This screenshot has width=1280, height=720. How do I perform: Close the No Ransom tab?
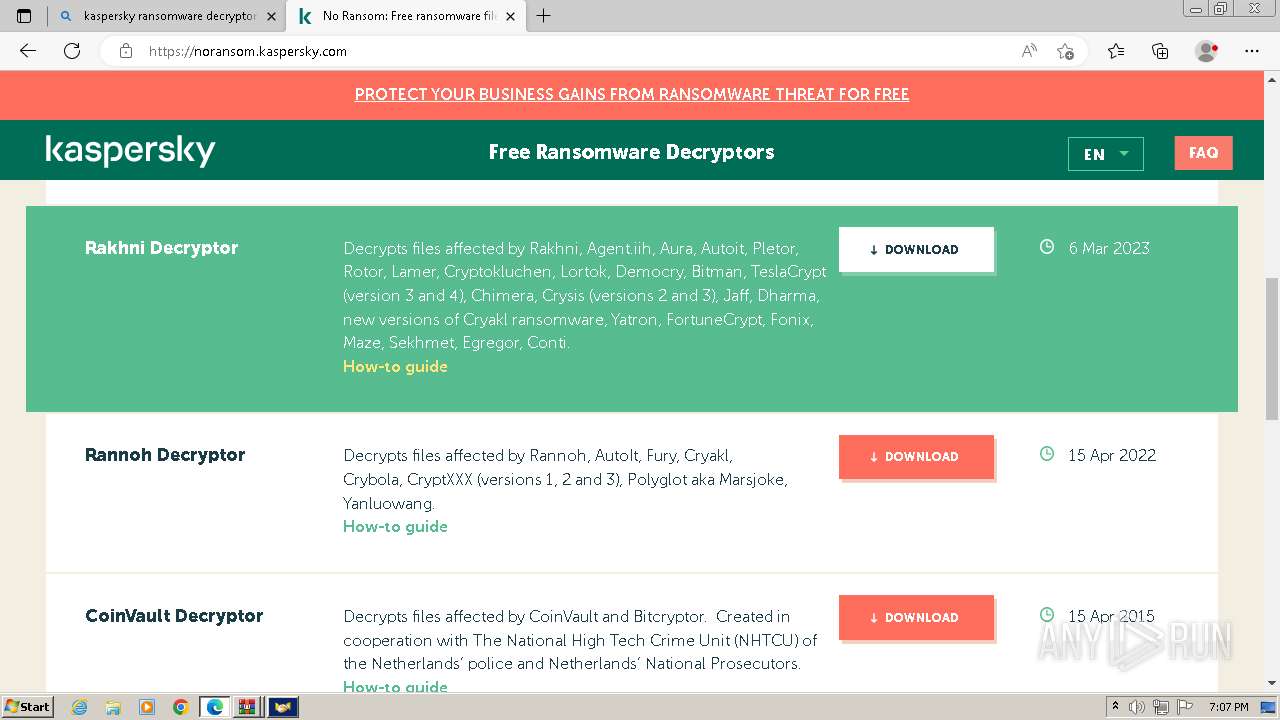[x=511, y=16]
